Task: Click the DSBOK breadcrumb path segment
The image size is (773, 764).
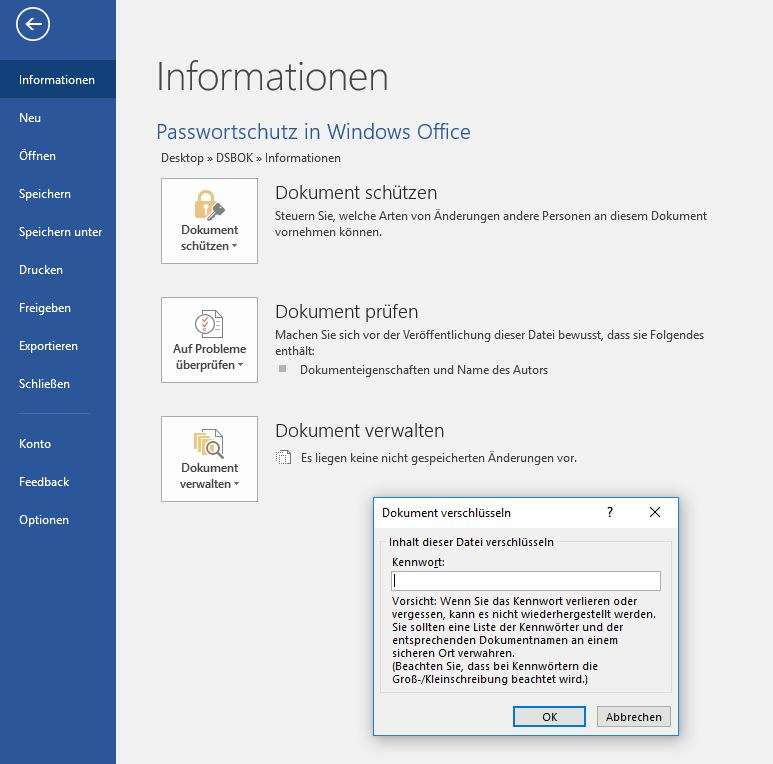Action: 234,158
